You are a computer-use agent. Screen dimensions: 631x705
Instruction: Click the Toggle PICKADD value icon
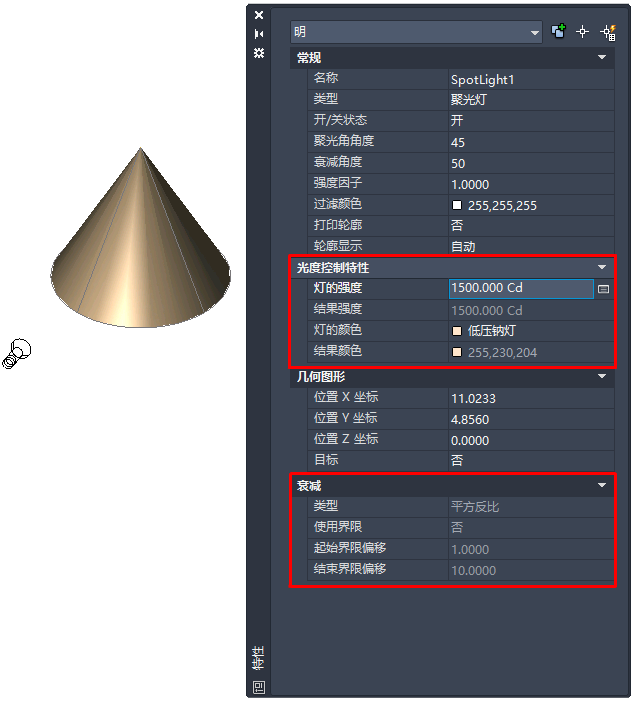pyautogui.click(x=558, y=31)
